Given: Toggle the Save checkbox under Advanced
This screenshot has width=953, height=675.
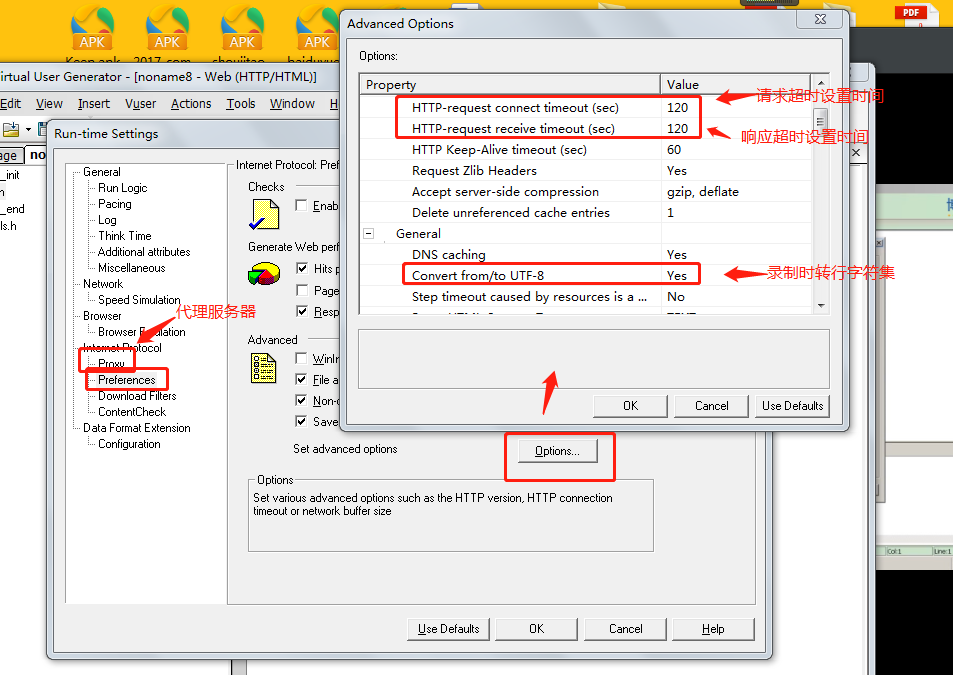Looking at the screenshot, I should (x=301, y=420).
